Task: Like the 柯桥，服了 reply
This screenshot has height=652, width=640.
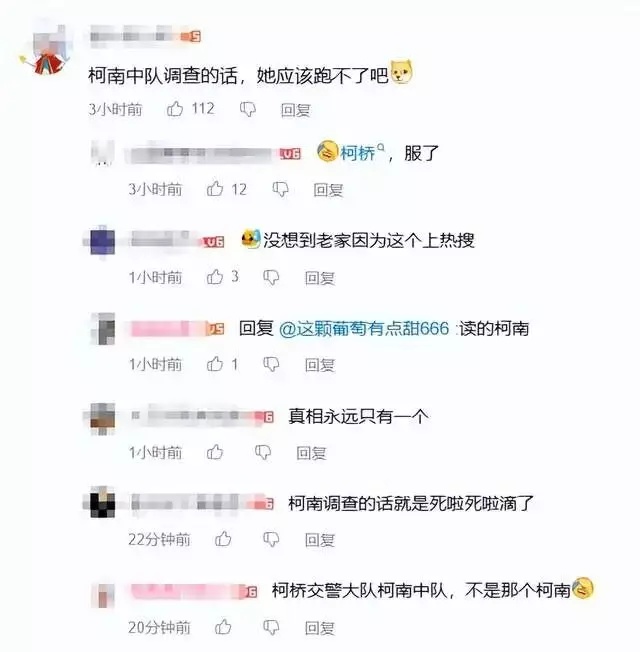Action: coord(215,189)
